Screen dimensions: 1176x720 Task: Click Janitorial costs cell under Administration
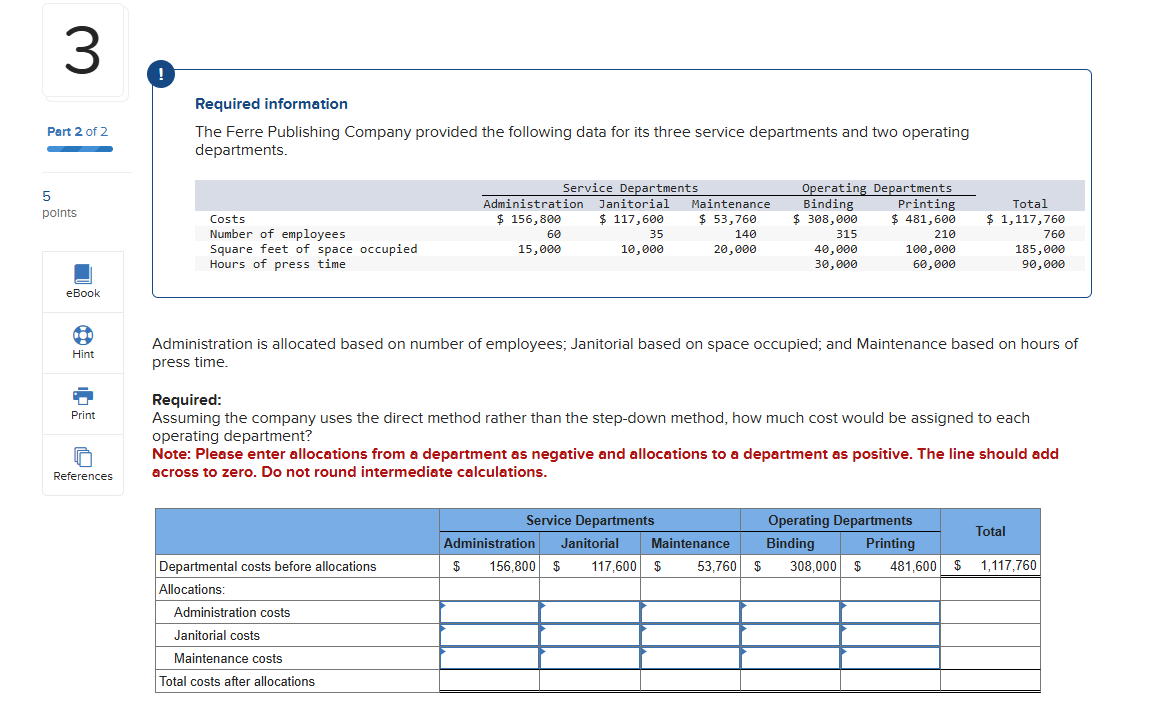pyautogui.click(x=488, y=635)
